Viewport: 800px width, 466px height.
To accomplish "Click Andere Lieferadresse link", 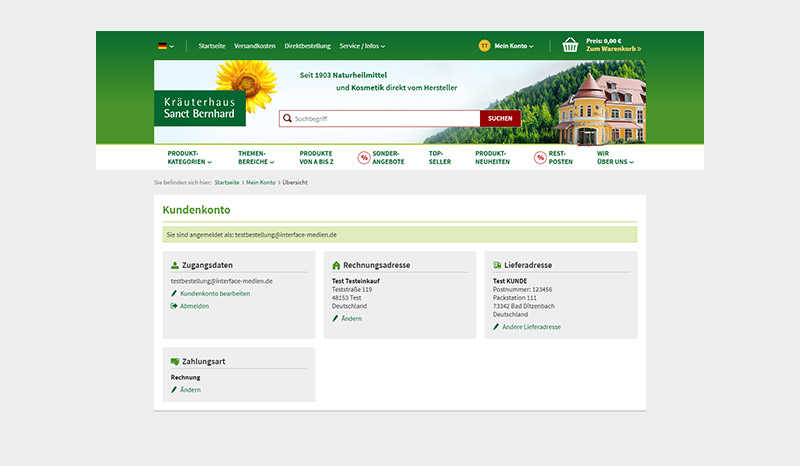I will coord(531,327).
